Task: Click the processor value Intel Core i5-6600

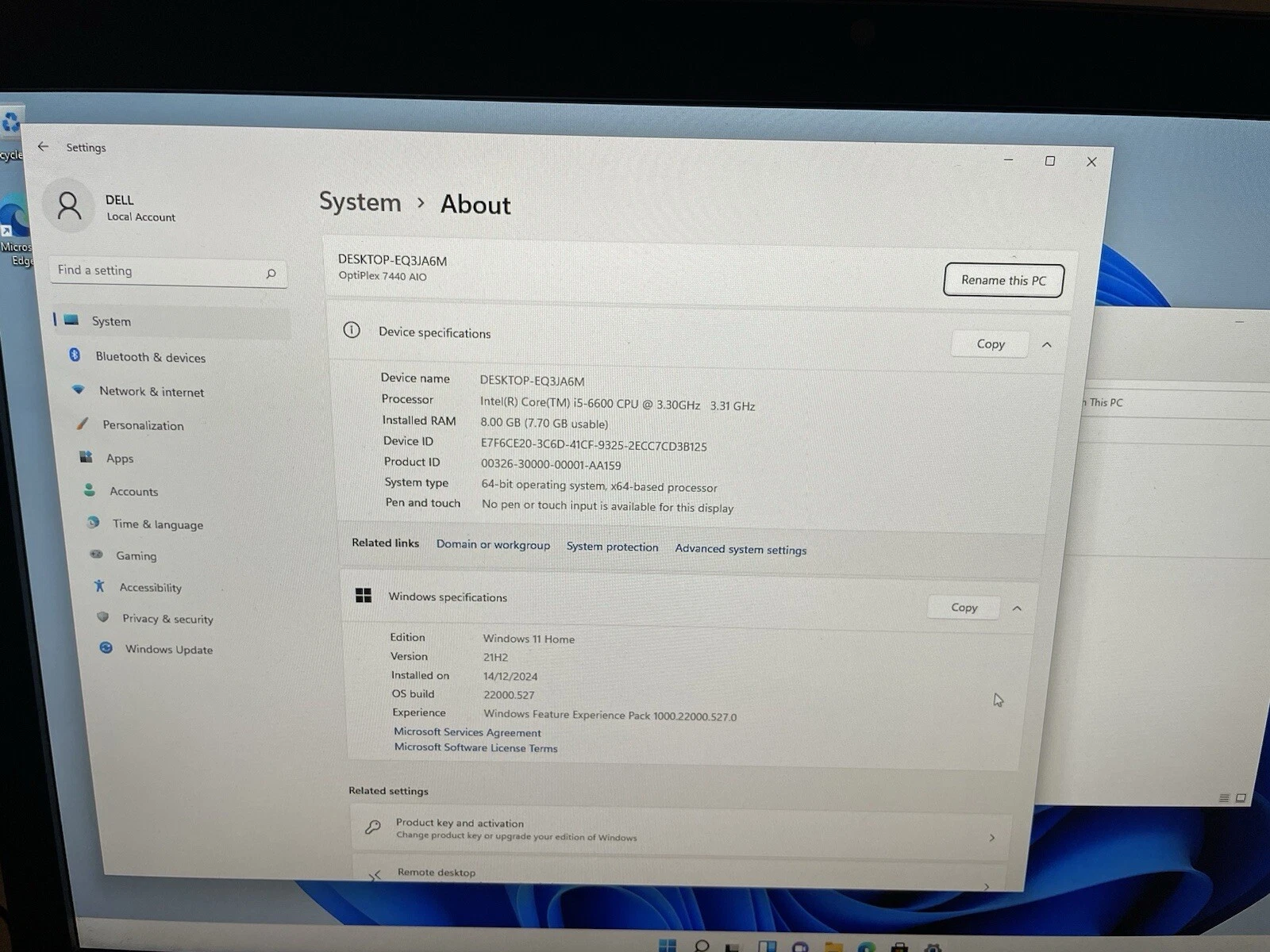Action: [618, 404]
